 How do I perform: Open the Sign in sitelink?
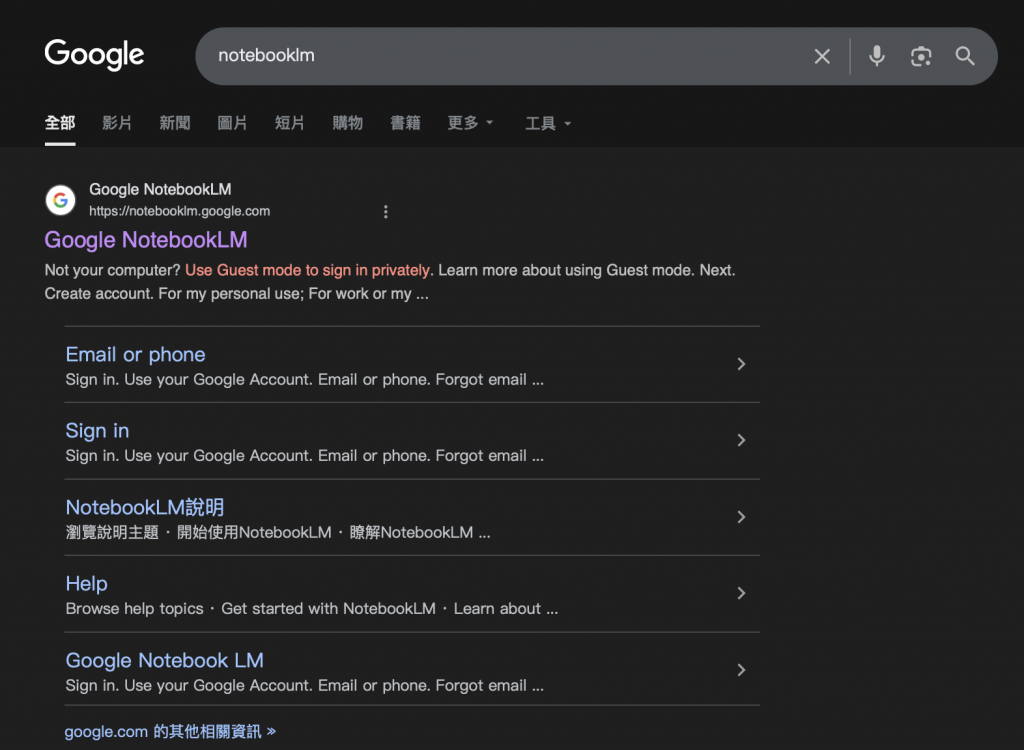(x=97, y=431)
